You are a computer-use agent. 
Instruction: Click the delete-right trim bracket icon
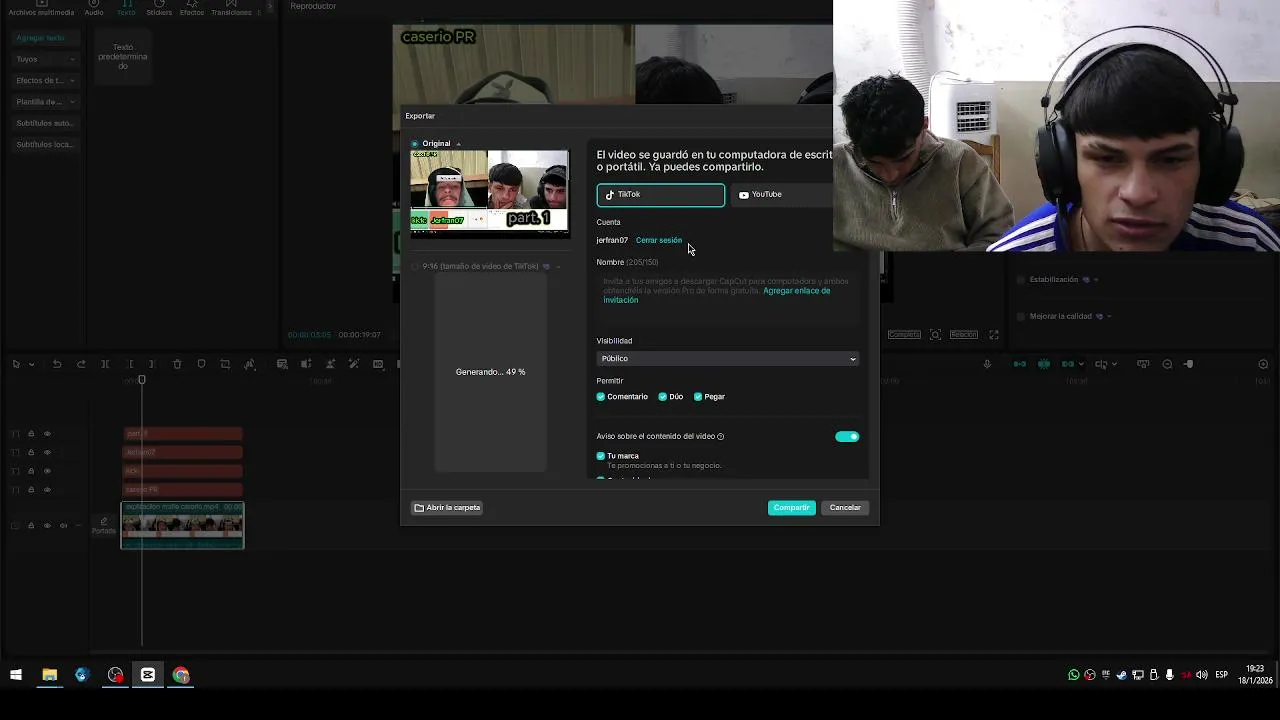152,364
